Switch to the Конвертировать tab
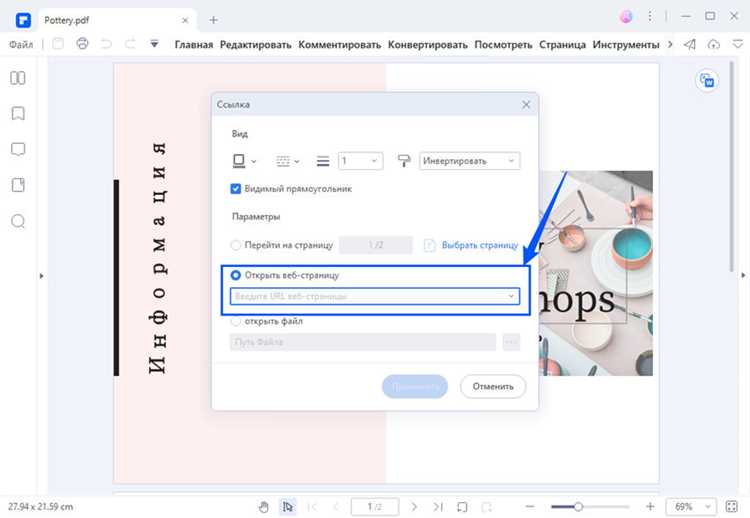750x518 pixels. pos(428,44)
